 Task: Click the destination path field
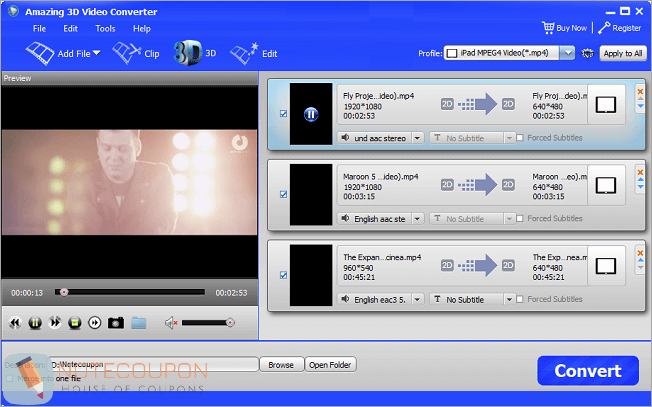153,365
